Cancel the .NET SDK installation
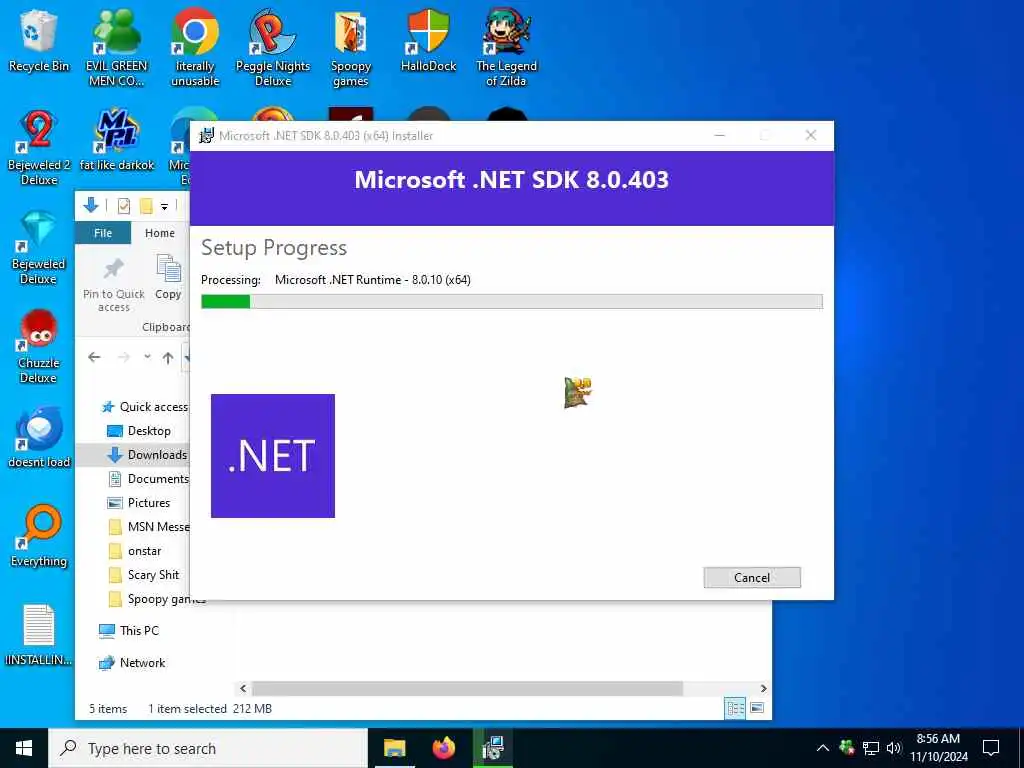 752,577
